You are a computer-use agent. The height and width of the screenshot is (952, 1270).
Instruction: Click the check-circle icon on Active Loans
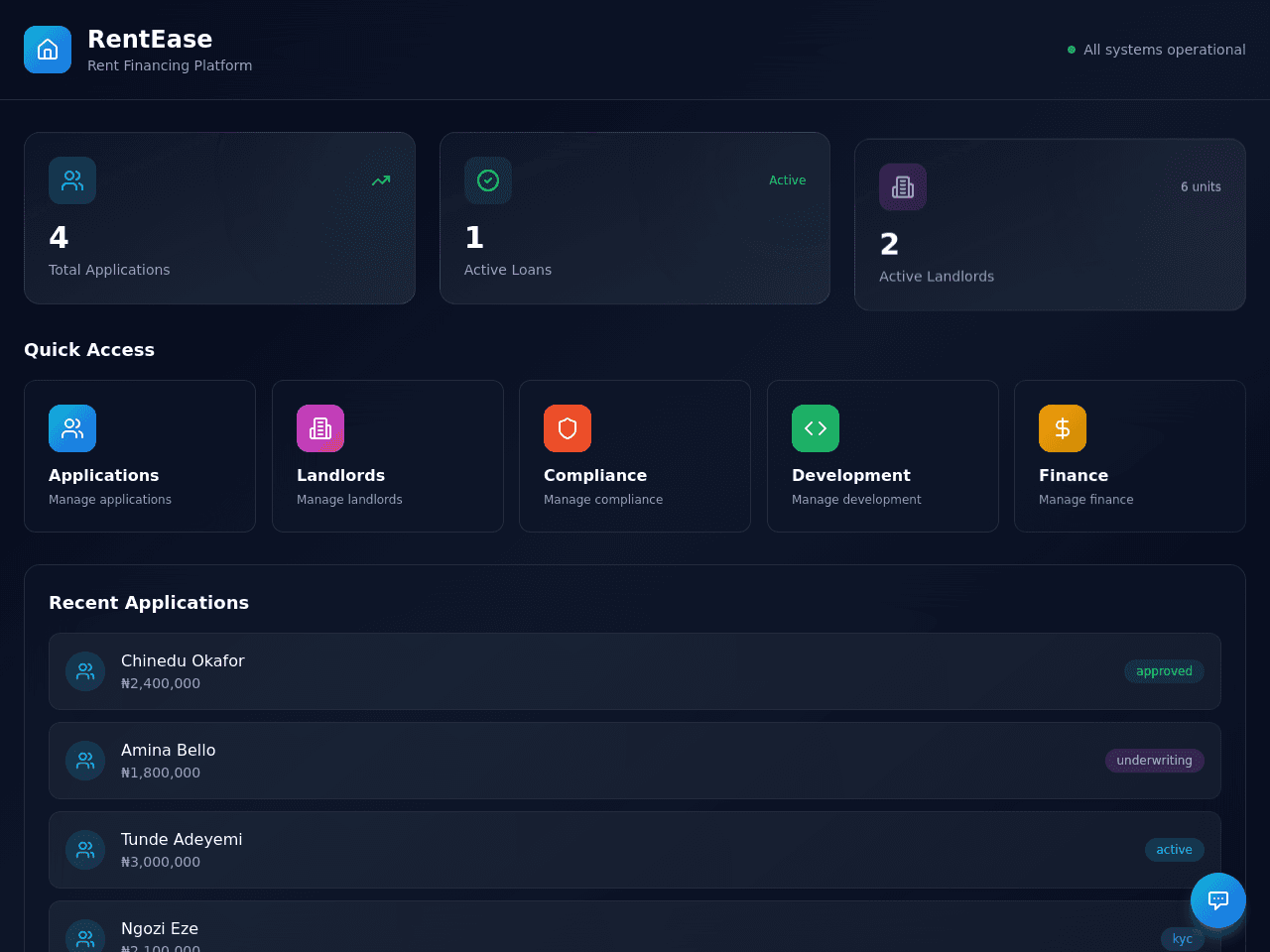click(488, 180)
